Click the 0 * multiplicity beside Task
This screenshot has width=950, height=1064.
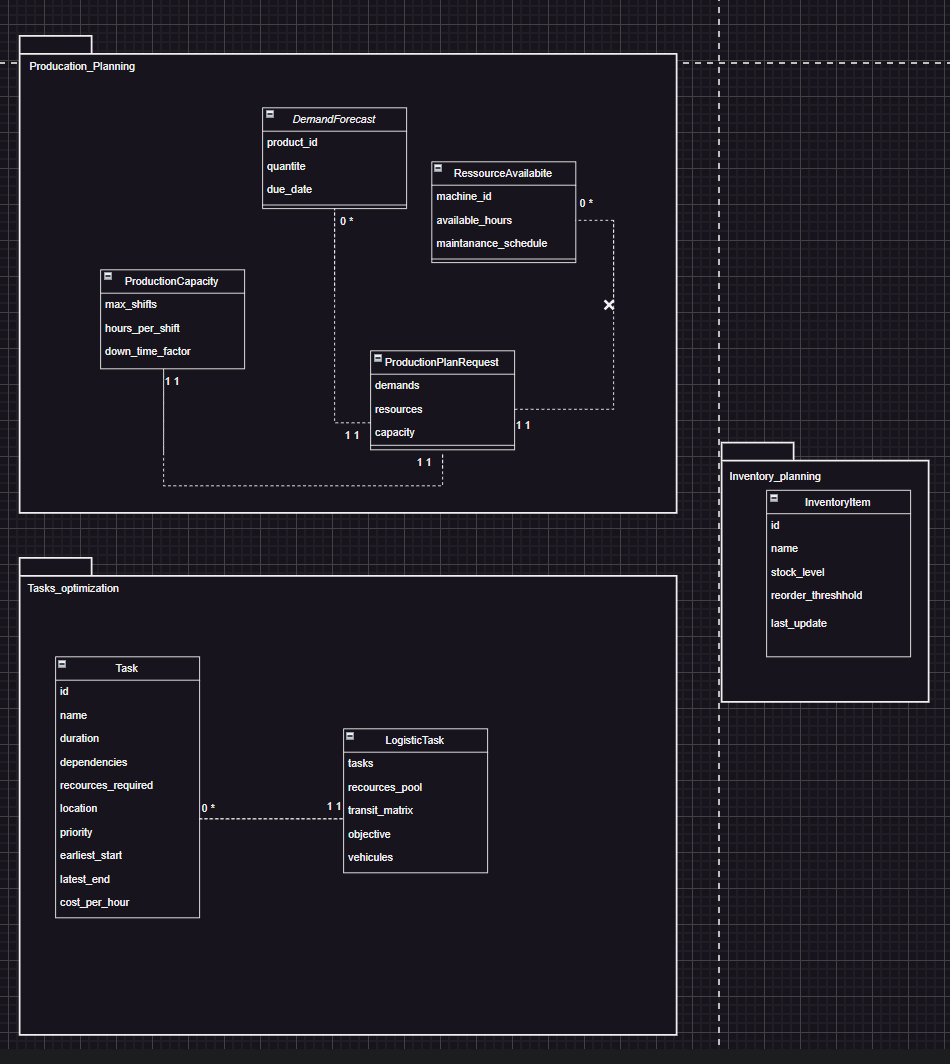point(208,808)
